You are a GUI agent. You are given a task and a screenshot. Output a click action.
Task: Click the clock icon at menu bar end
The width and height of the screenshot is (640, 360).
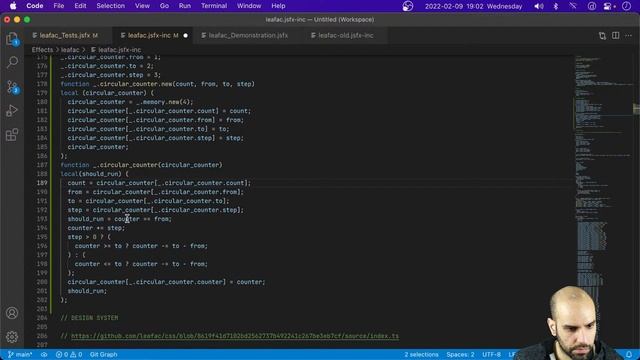point(626,6)
